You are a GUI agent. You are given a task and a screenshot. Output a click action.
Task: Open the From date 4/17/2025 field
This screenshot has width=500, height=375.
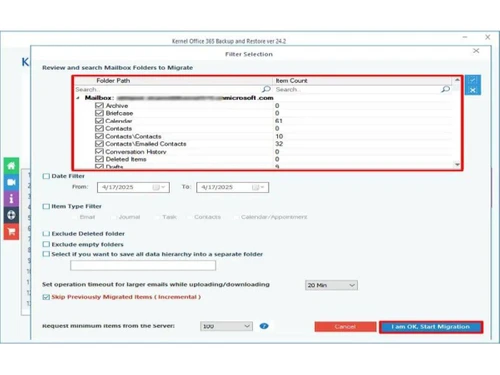point(133,187)
